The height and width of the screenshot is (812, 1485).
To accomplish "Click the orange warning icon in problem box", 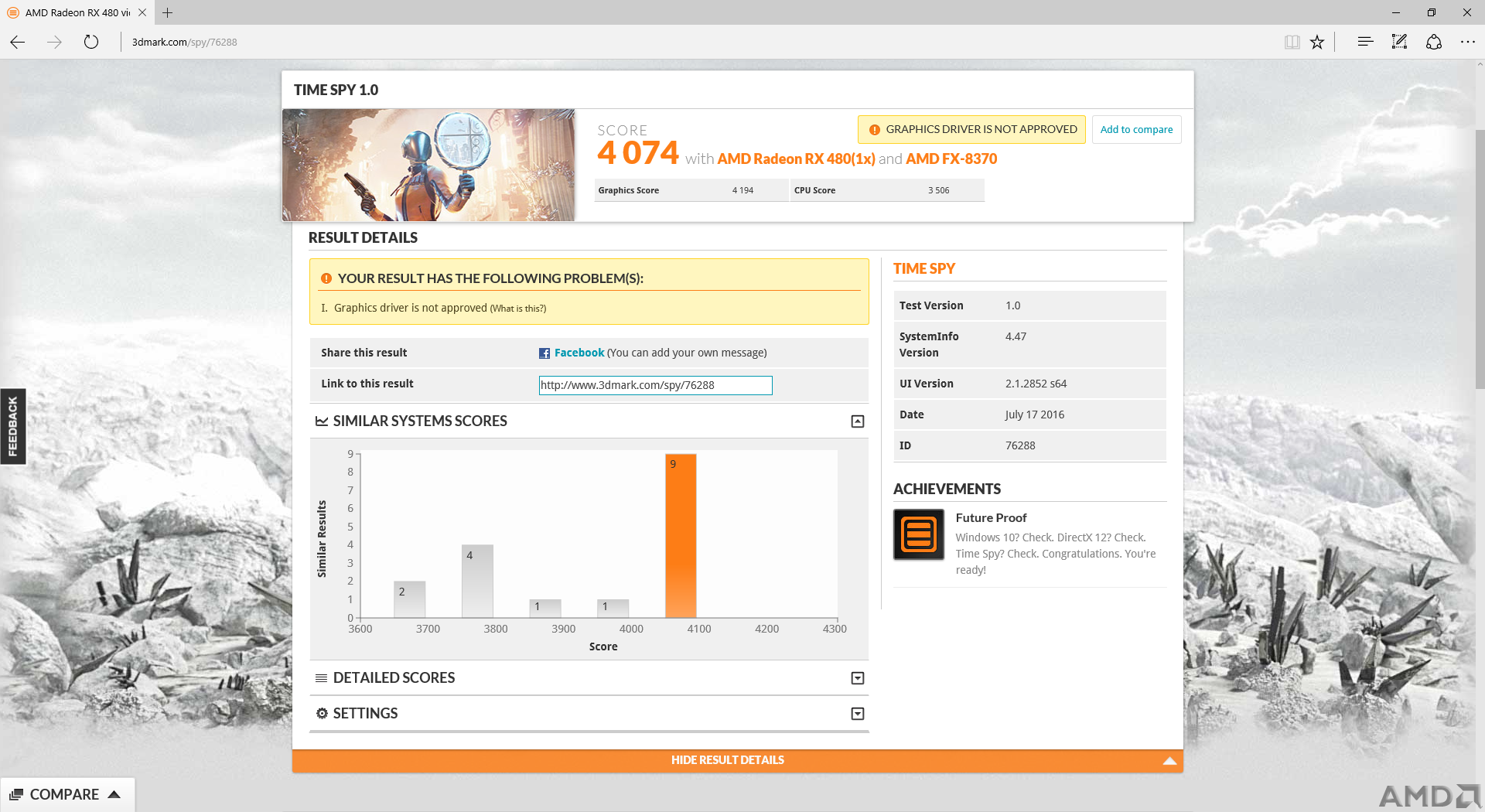I will point(326,278).
